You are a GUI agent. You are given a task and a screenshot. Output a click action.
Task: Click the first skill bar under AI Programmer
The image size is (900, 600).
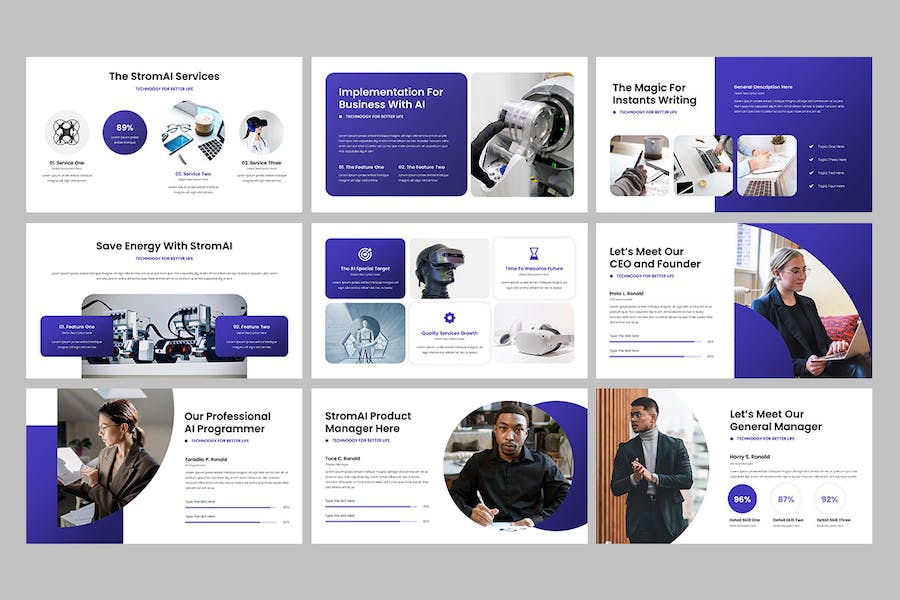click(x=231, y=507)
